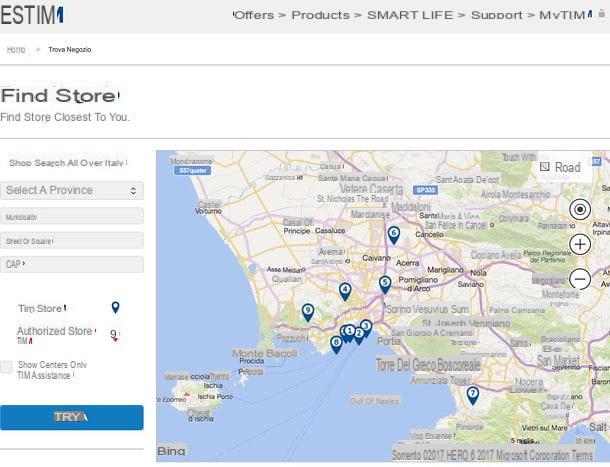610x467 pixels.
Task: Click the Tim Store blue pin legend icon
Action: point(115,307)
